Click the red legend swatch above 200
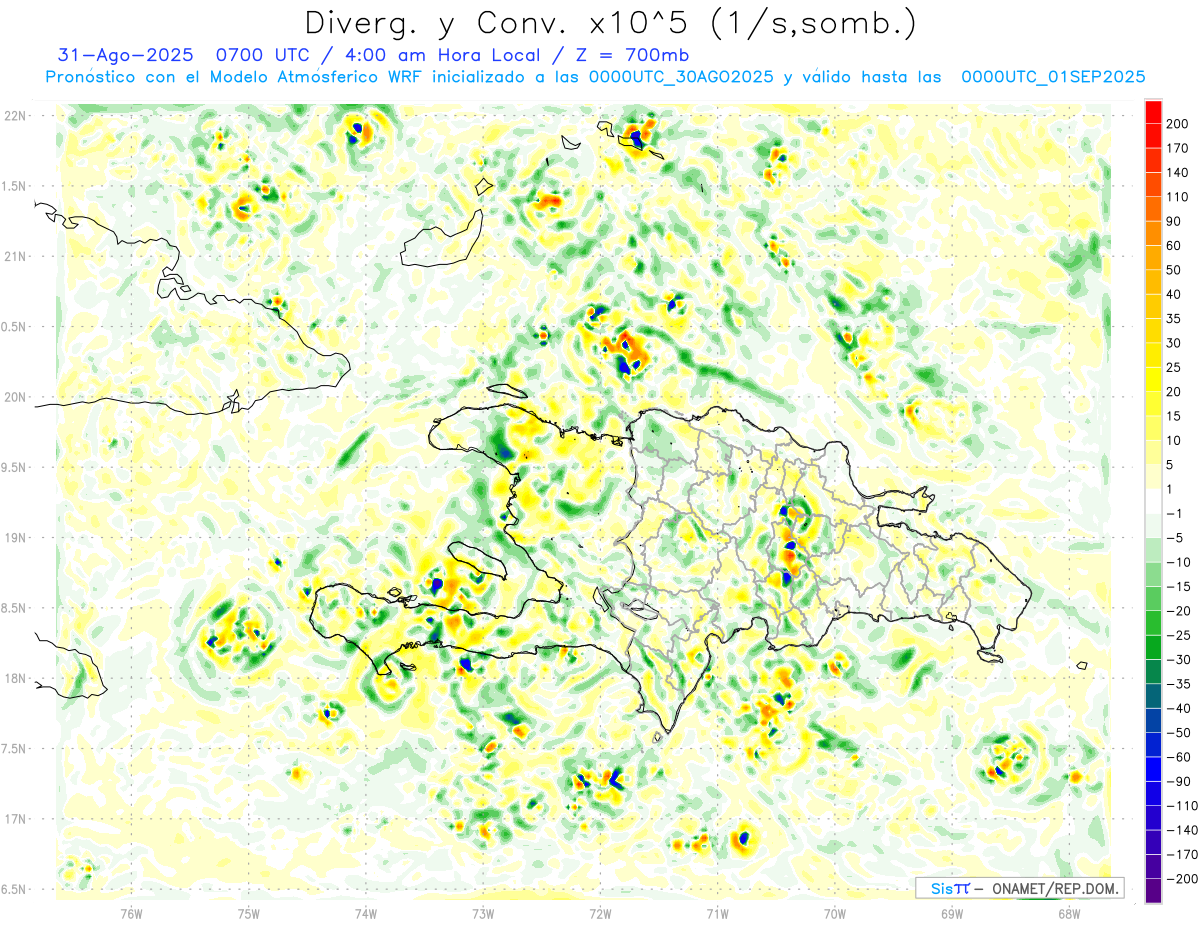 [1153, 112]
